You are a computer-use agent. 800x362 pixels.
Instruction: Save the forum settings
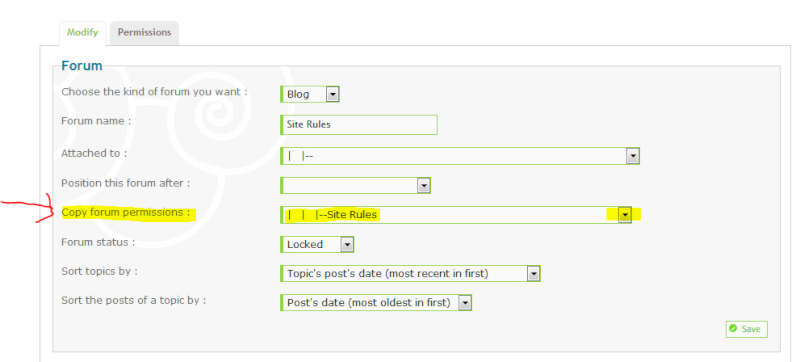pyautogui.click(x=746, y=329)
